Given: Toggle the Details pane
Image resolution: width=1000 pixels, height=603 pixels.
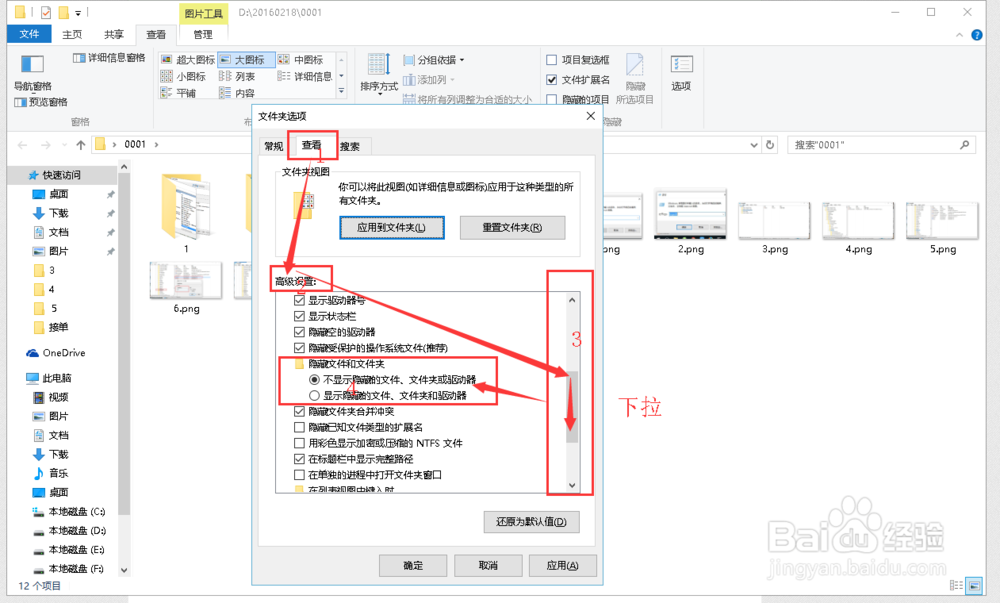Looking at the screenshot, I should (x=109, y=58).
